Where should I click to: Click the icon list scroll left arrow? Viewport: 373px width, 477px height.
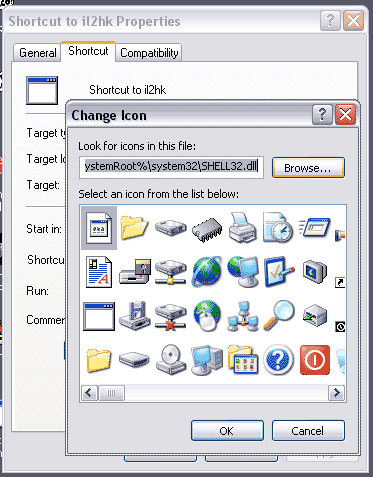tap(89, 393)
